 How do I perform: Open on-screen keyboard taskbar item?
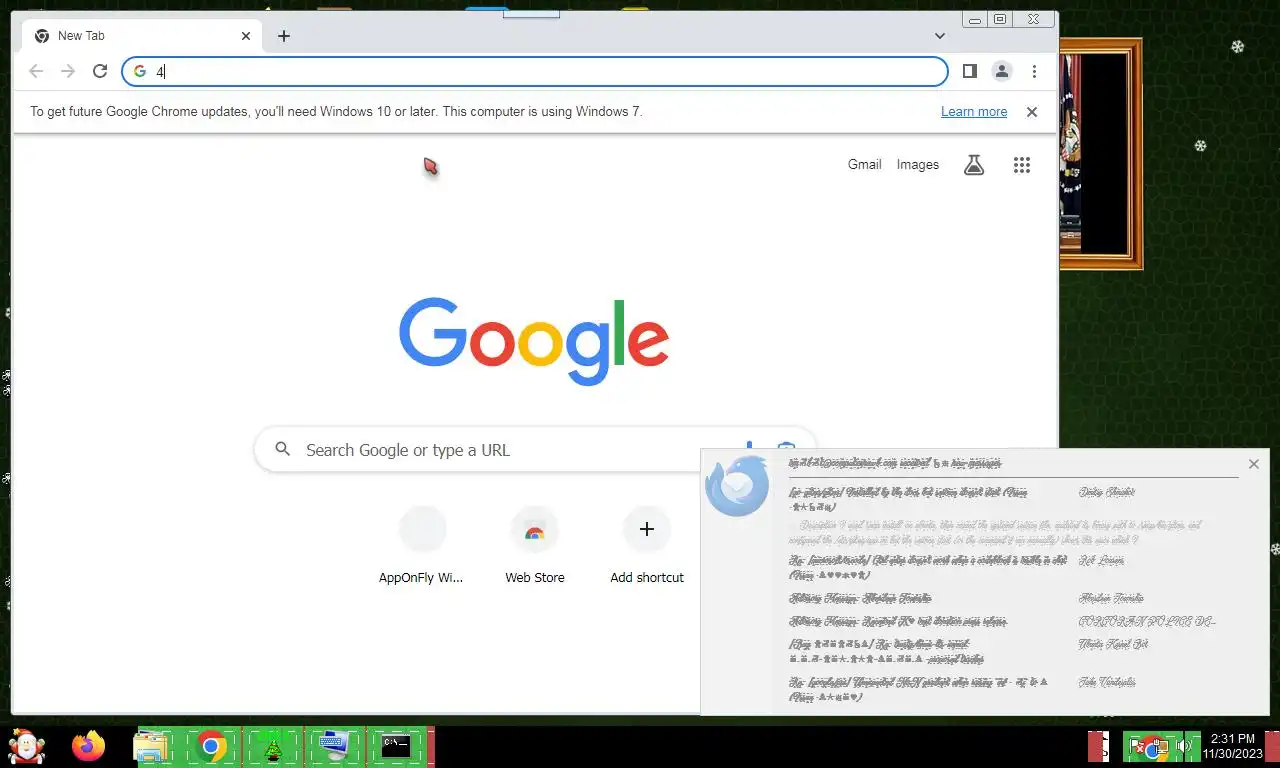(334, 747)
